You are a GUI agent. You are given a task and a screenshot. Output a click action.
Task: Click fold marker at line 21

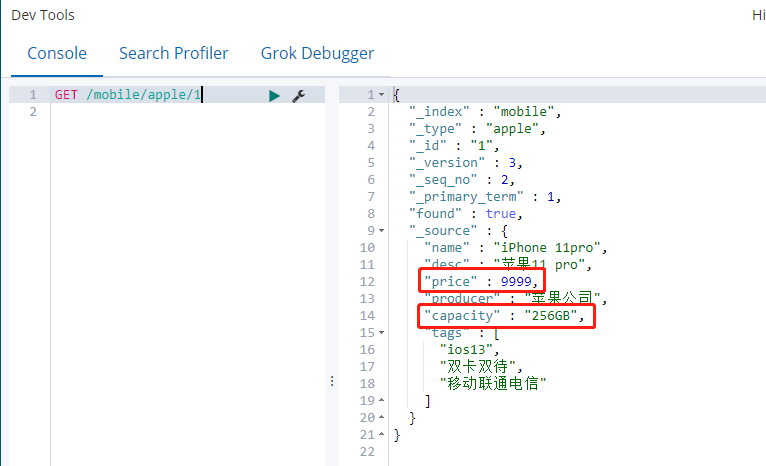coord(382,435)
